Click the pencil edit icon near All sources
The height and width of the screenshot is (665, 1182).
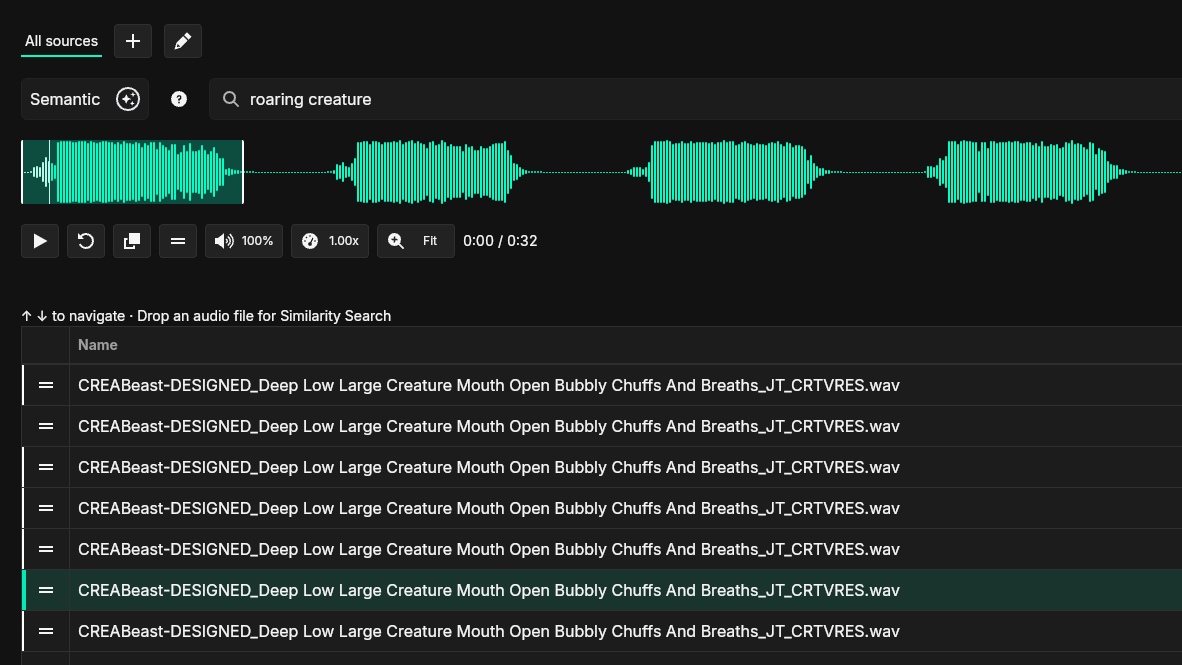183,41
